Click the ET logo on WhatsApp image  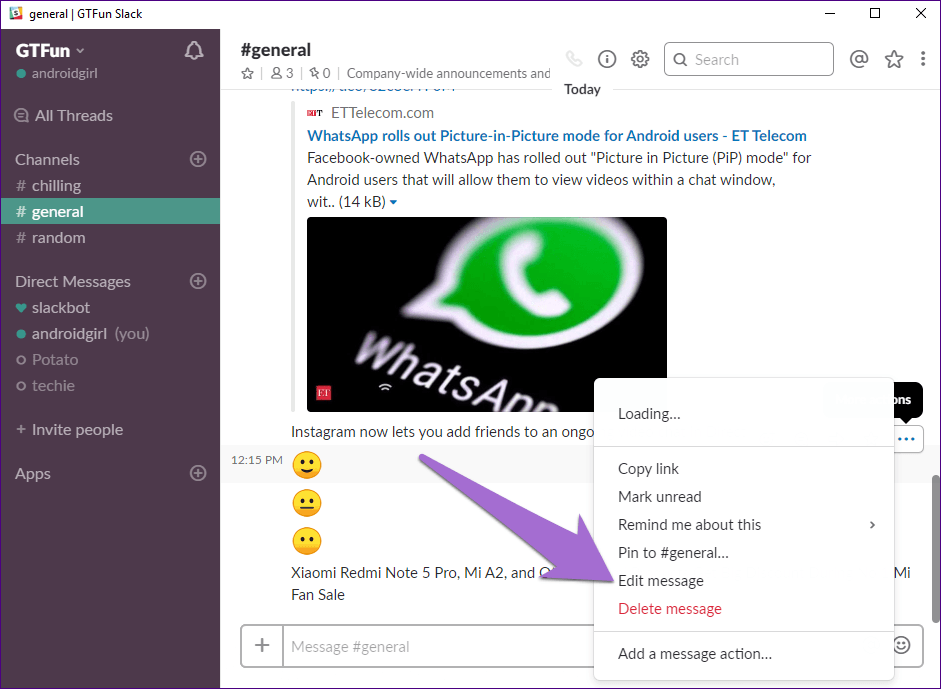click(323, 393)
